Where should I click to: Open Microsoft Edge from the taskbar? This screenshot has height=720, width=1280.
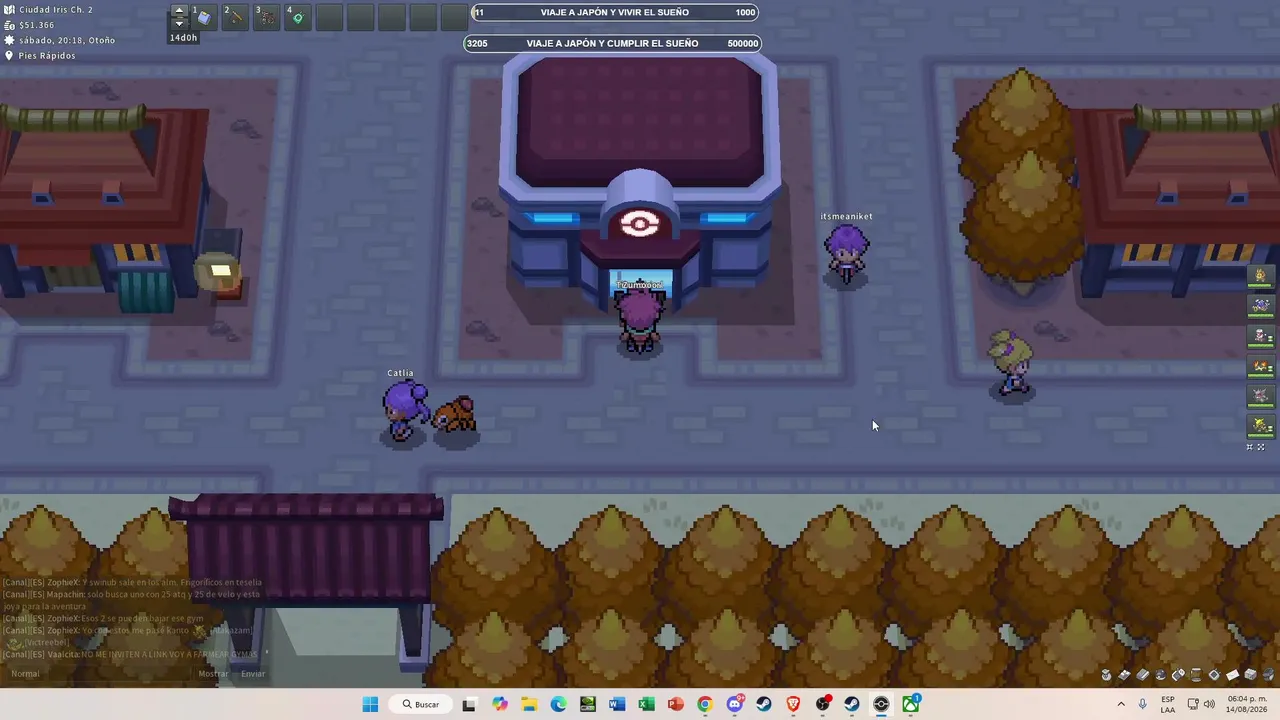pos(558,704)
